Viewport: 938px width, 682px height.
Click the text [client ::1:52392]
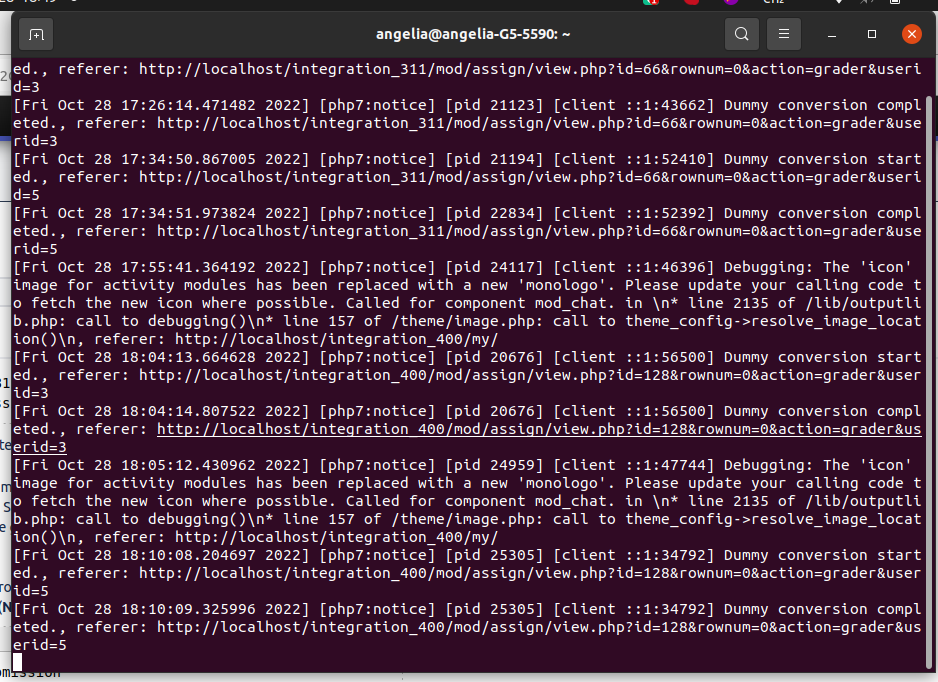pyautogui.click(x=634, y=213)
